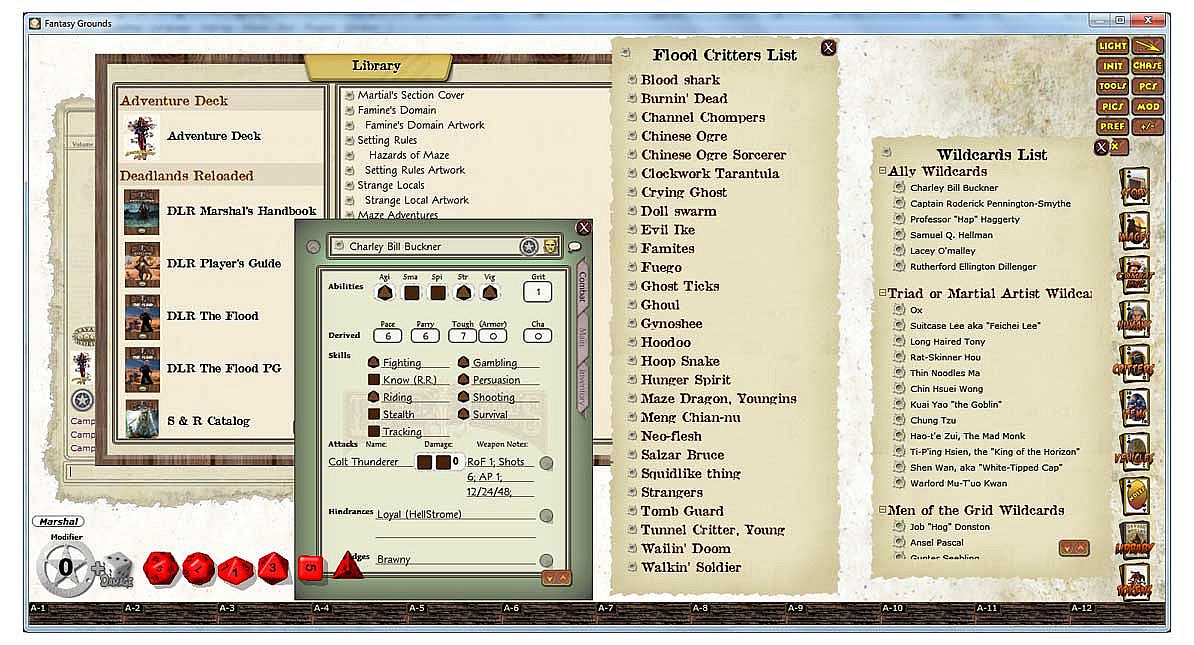Open the Items deck icon
The image size is (1194, 645).
coord(1134,409)
